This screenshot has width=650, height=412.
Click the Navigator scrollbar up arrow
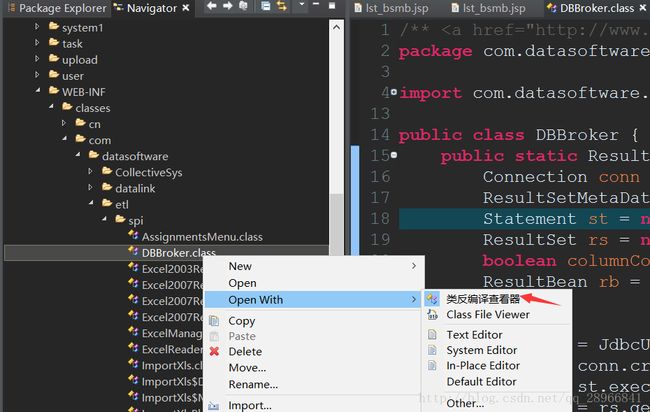coord(336,27)
